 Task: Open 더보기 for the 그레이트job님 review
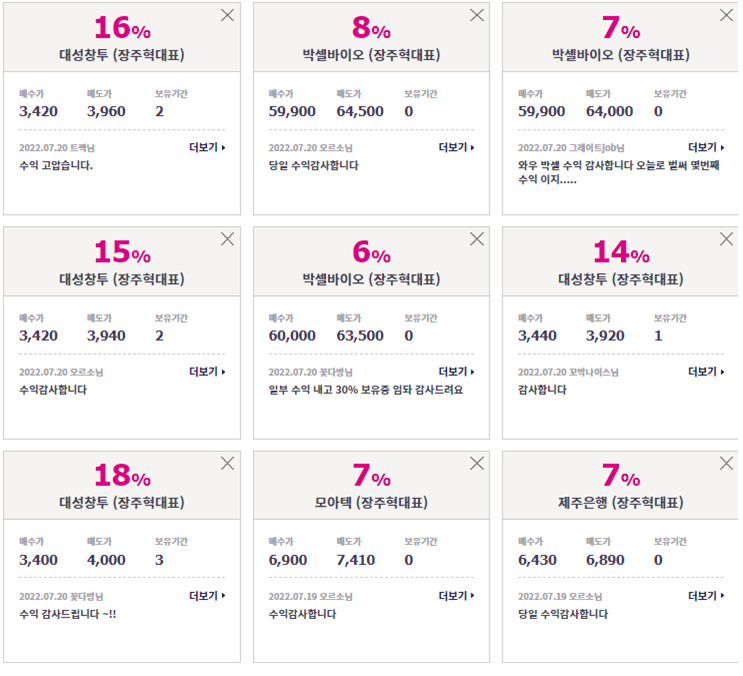pos(706,147)
